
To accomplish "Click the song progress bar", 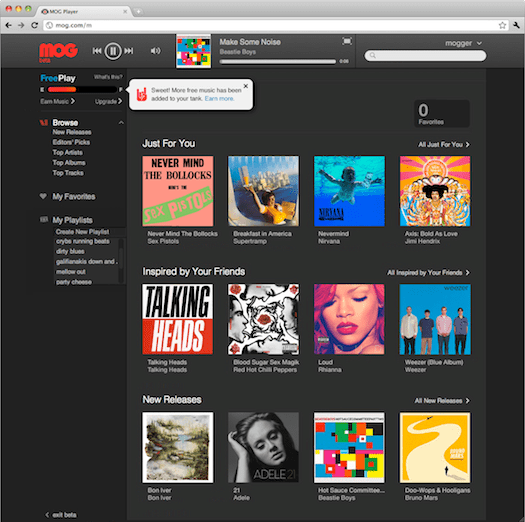I will pos(277,62).
